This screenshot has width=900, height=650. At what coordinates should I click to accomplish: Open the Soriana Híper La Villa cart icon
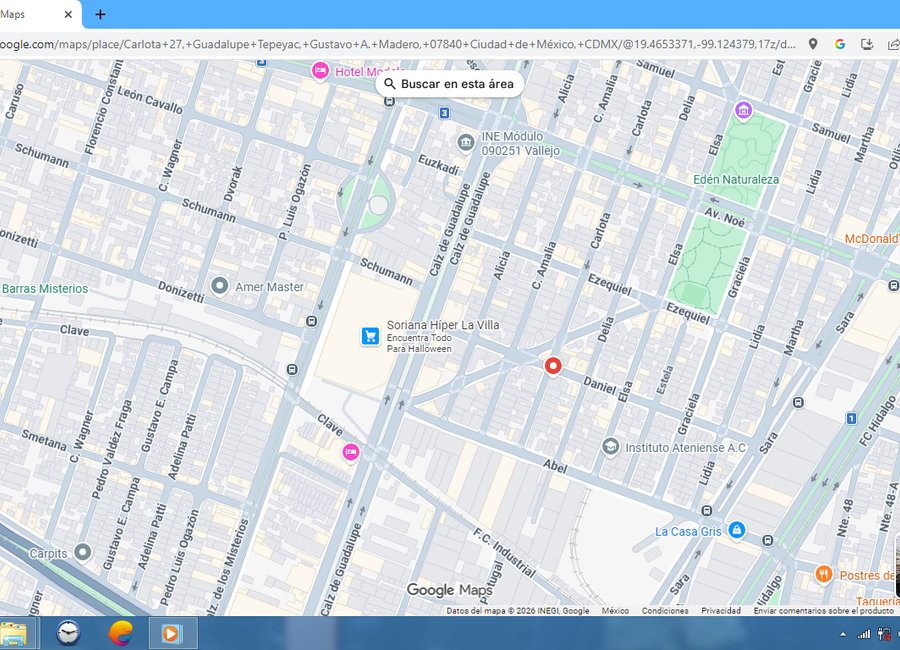point(370,336)
